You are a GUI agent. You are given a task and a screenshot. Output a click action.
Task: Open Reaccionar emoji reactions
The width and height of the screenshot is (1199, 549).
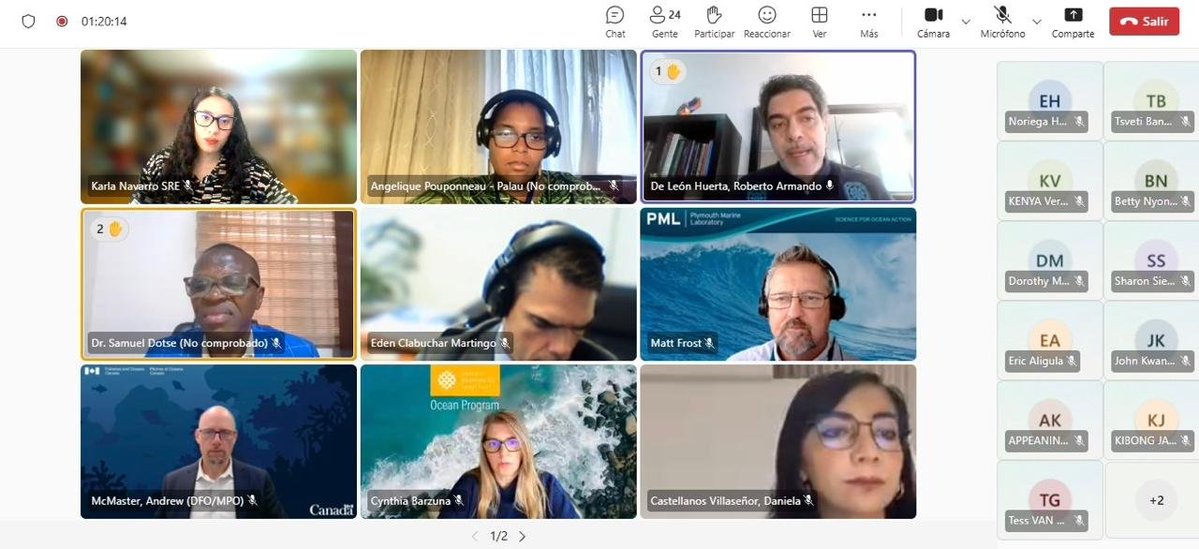click(x=767, y=22)
